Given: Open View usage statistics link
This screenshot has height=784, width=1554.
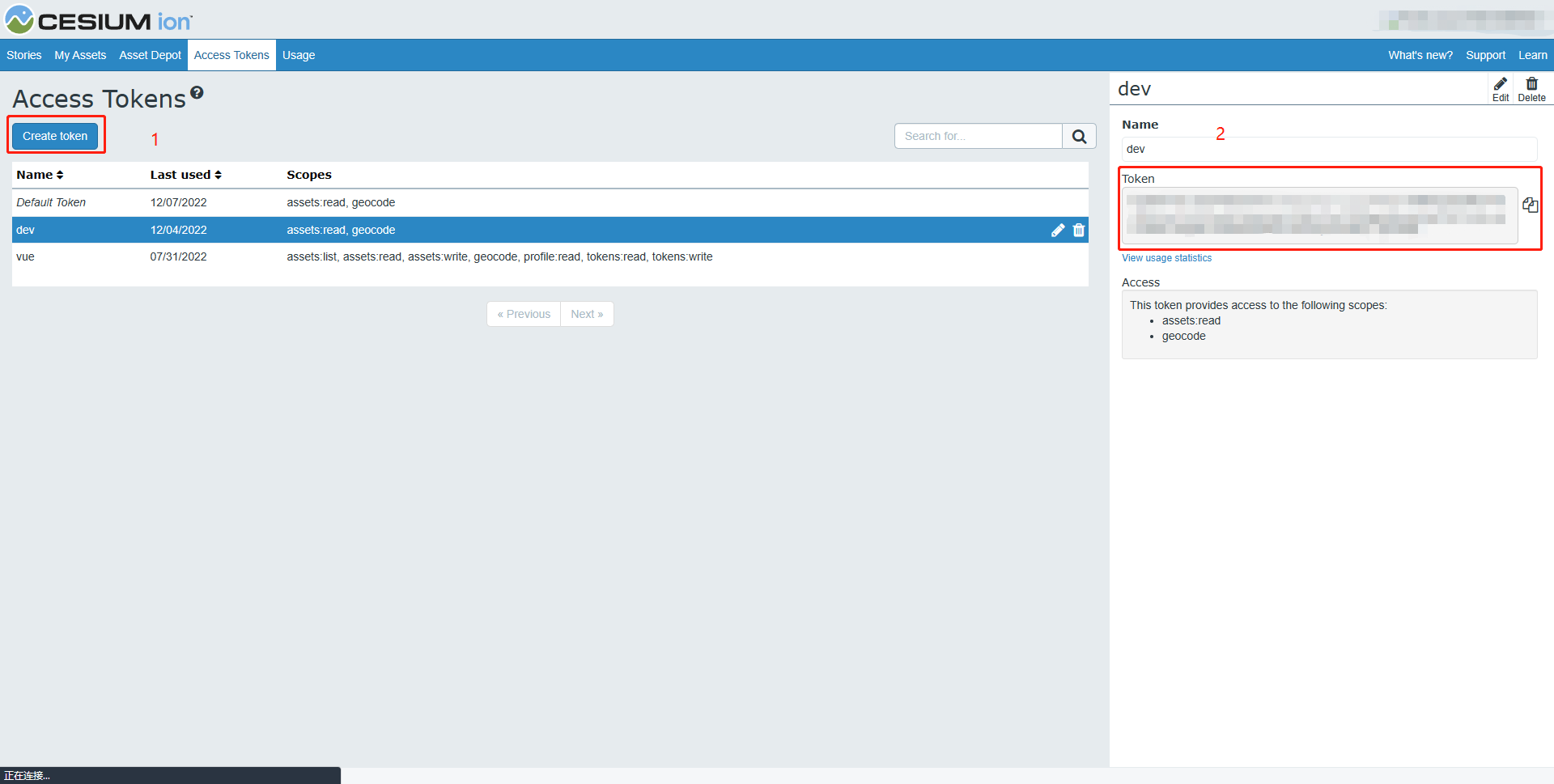Looking at the screenshot, I should (1166, 258).
